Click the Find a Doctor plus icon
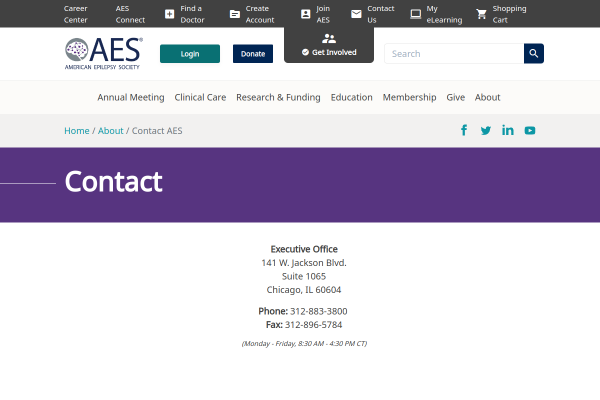The height and width of the screenshot is (400, 600). pyautogui.click(x=170, y=14)
